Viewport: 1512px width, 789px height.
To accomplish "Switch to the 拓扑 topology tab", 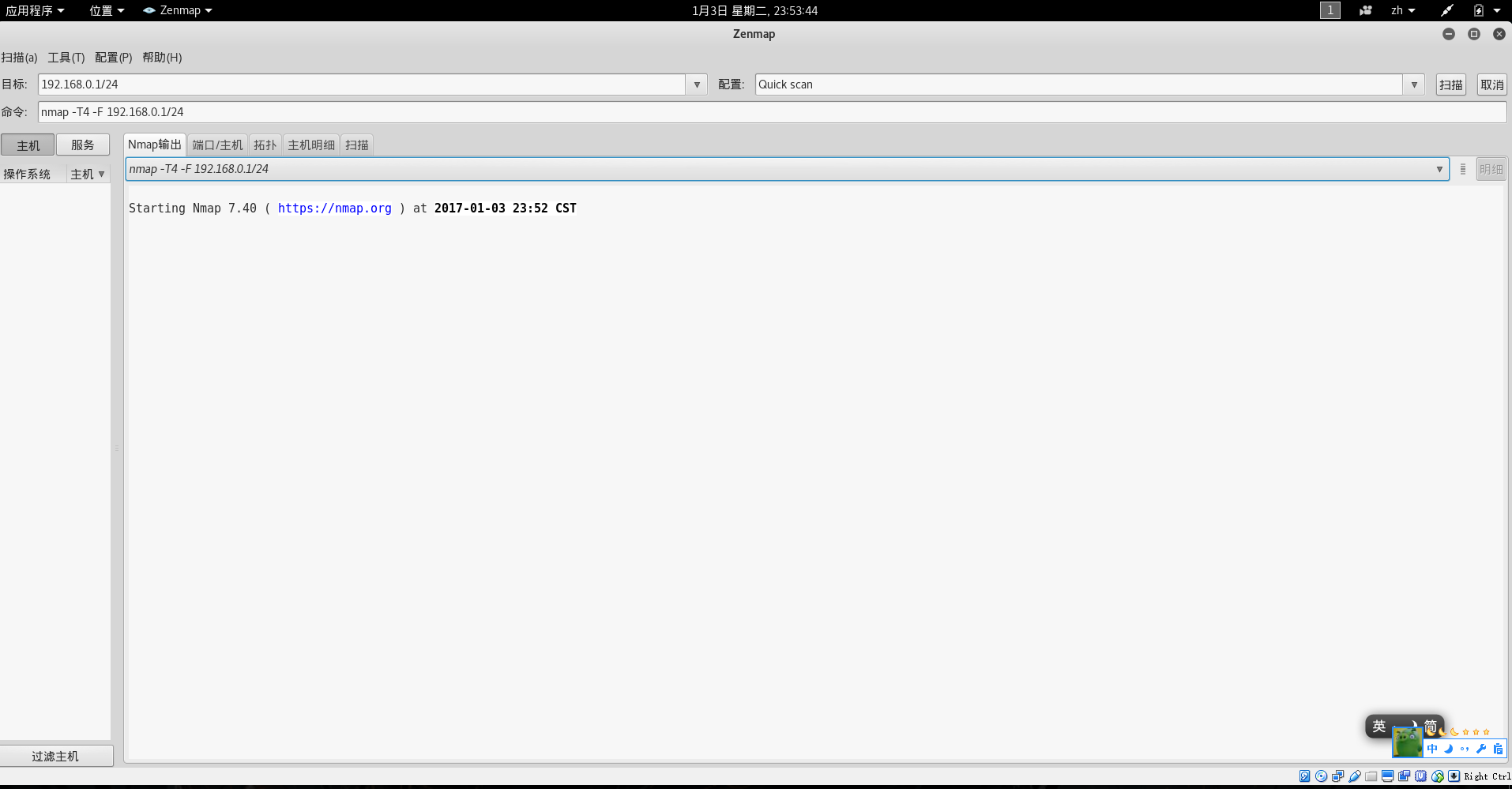I will pos(265,145).
